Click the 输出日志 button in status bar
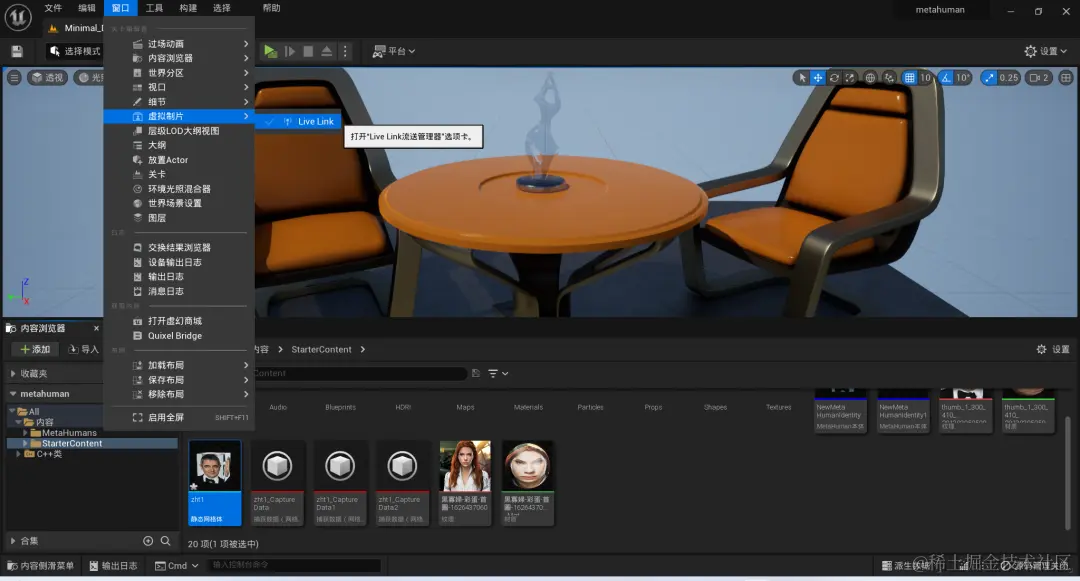This screenshot has height=581, width=1080. tap(114, 566)
